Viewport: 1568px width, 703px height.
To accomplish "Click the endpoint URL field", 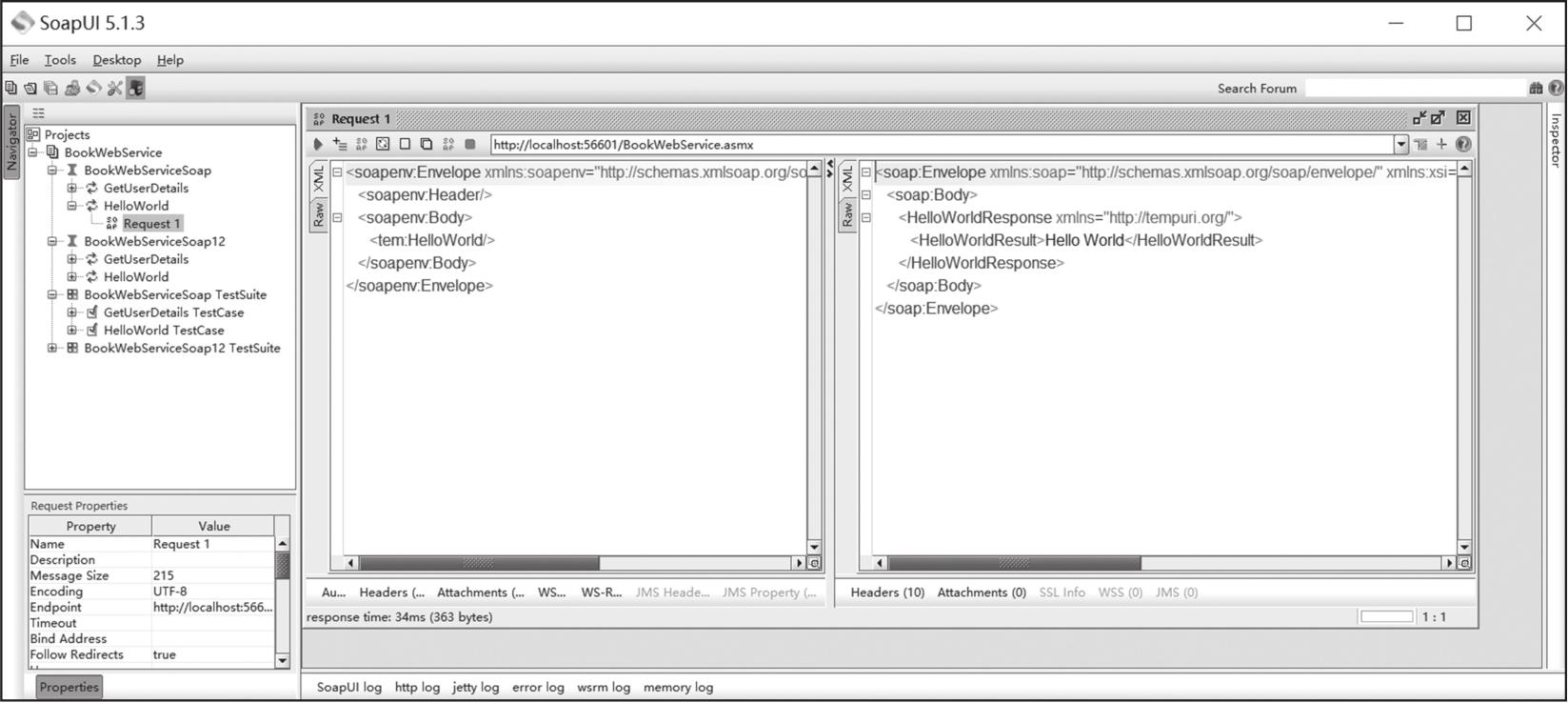I will [942, 145].
